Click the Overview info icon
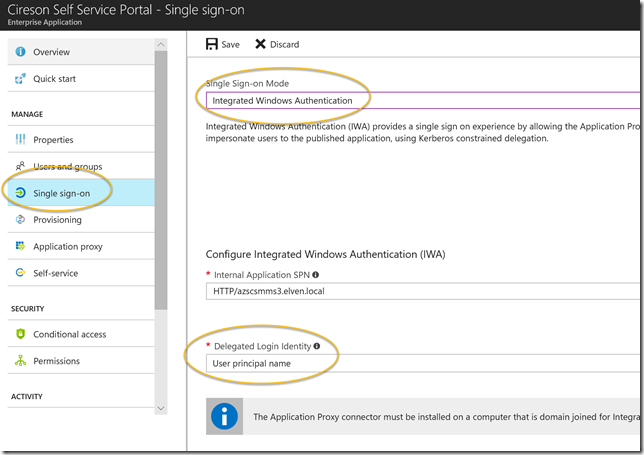The image size is (644, 455). 20,52
